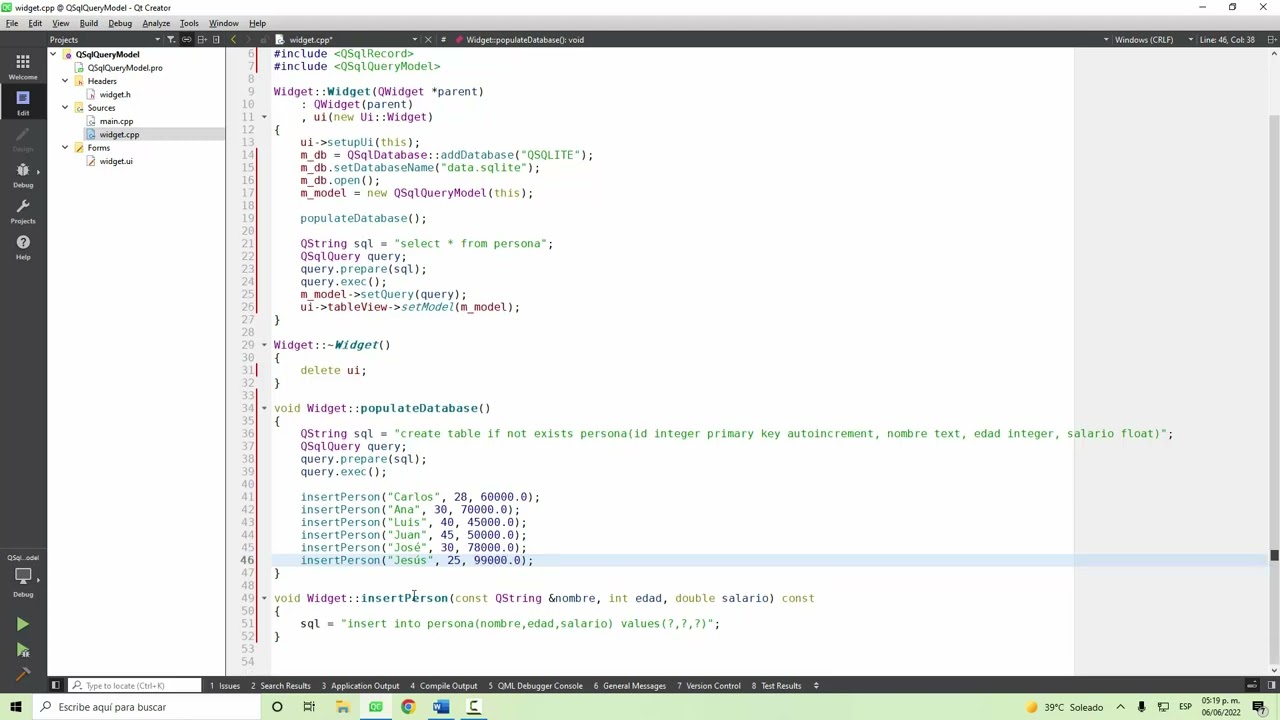
Task: Show the Issues output pane
Action: (225, 686)
